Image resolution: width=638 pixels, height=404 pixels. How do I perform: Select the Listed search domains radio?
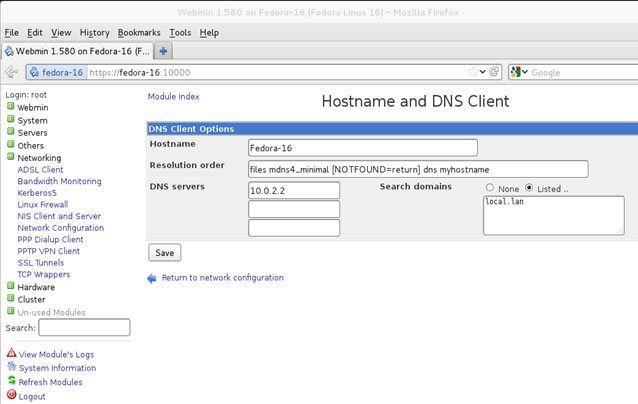(x=529, y=188)
